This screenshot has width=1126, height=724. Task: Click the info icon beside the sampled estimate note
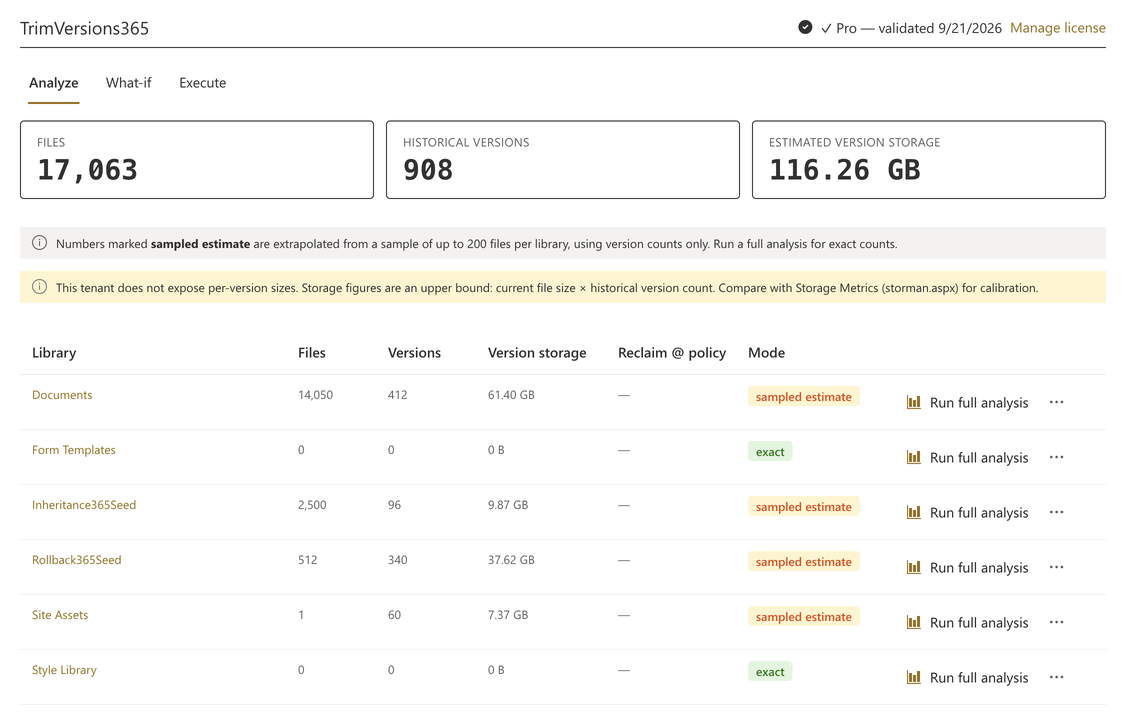pos(39,243)
